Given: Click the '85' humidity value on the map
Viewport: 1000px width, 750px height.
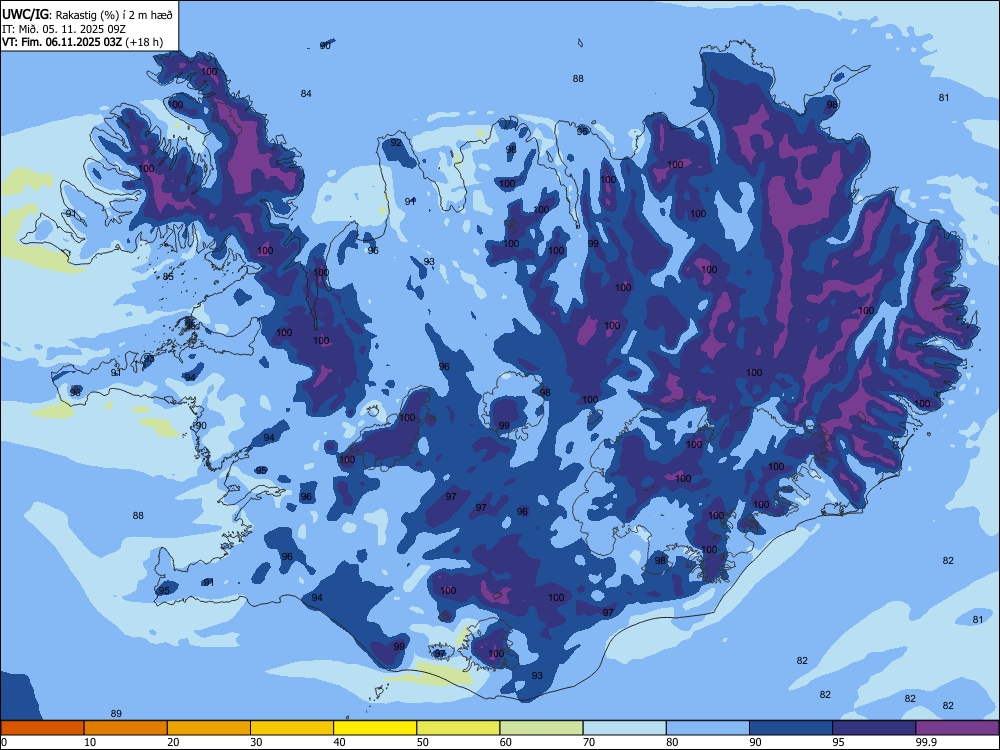Looking at the screenshot, I should (168, 277).
